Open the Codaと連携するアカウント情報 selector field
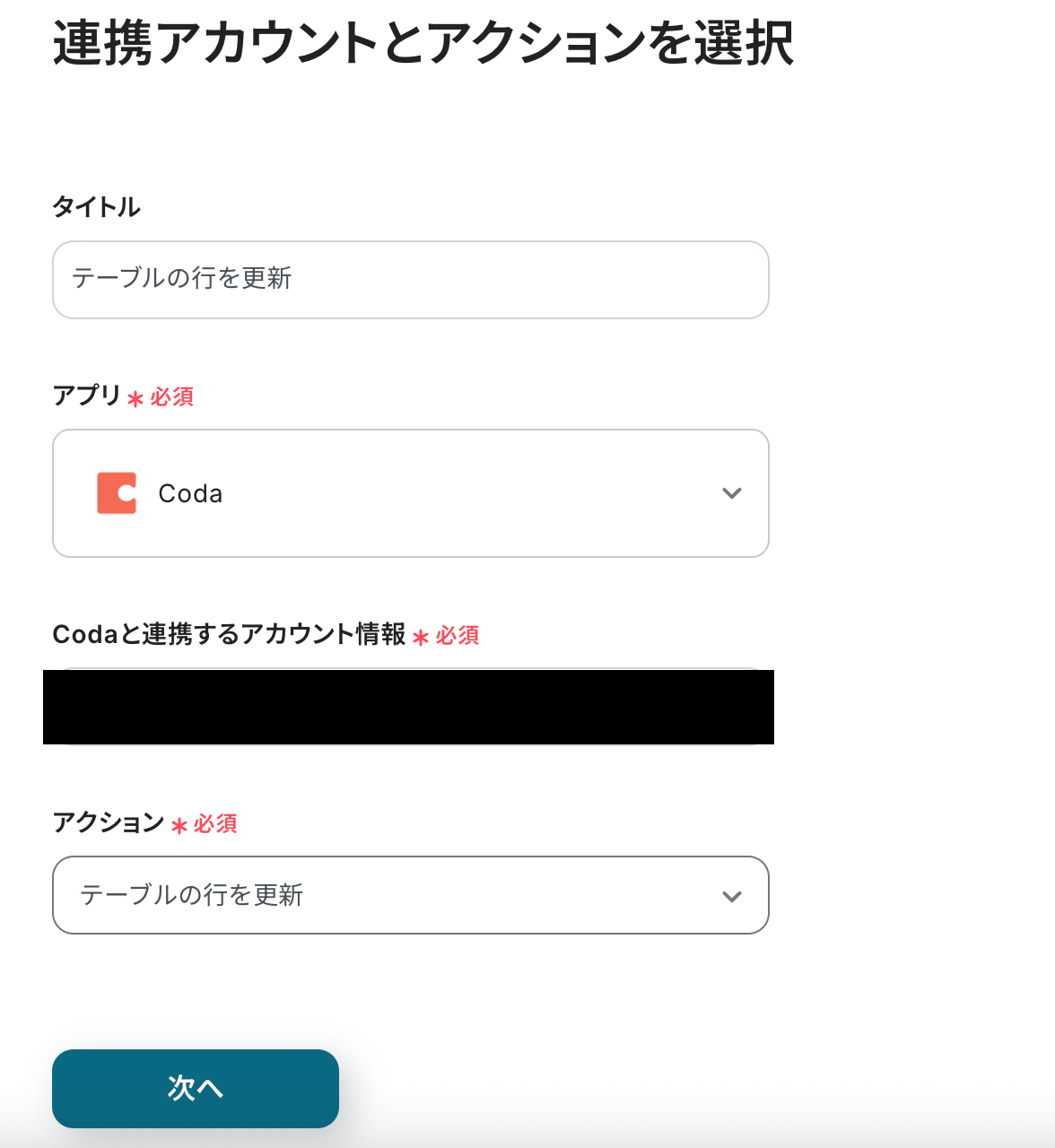 pos(409,707)
